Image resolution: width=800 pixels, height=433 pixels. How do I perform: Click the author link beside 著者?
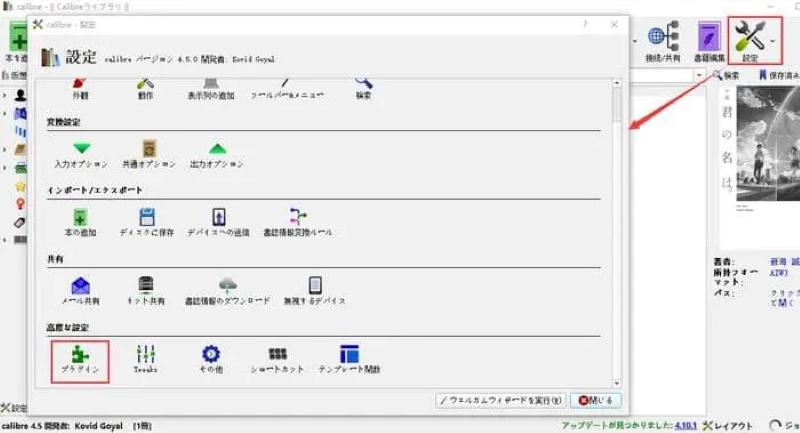click(x=784, y=262)
